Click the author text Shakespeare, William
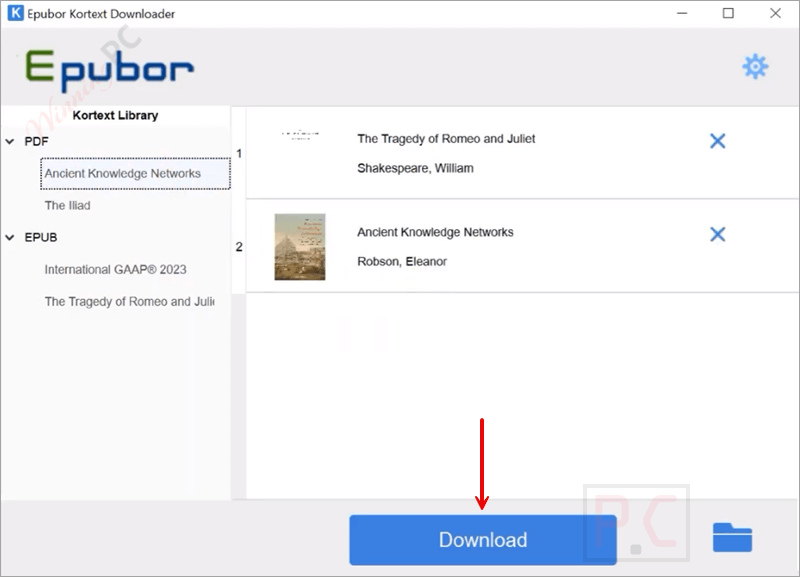 (x=415, y=168)
